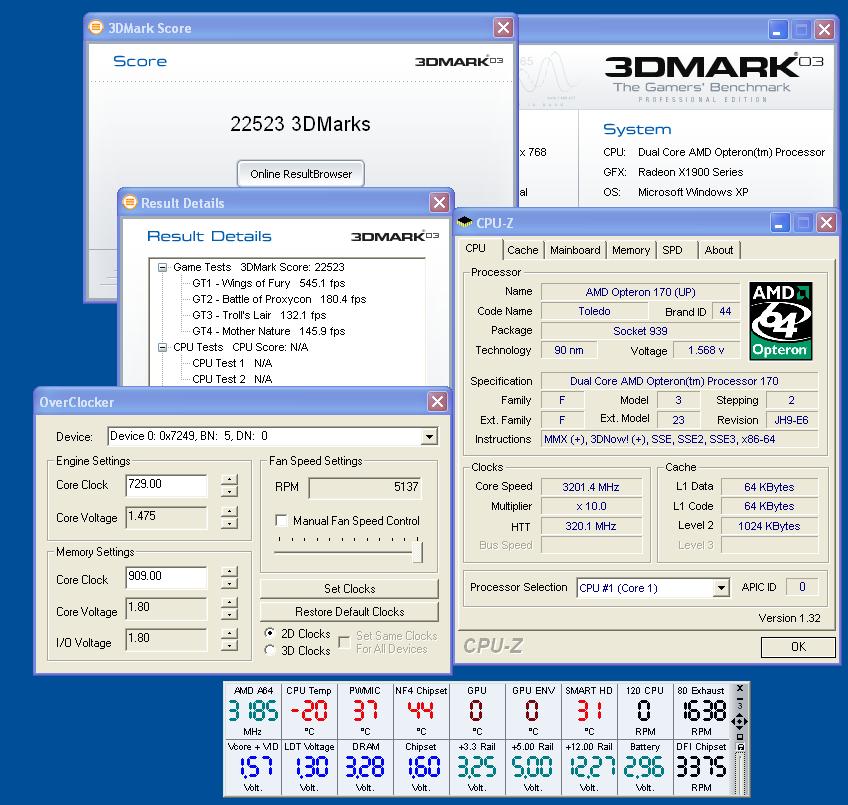Open the Processor Selection dropdown in CPU-Z
Image resolution: width=848 pixels, height=805 pixels.
pos(721,588)
